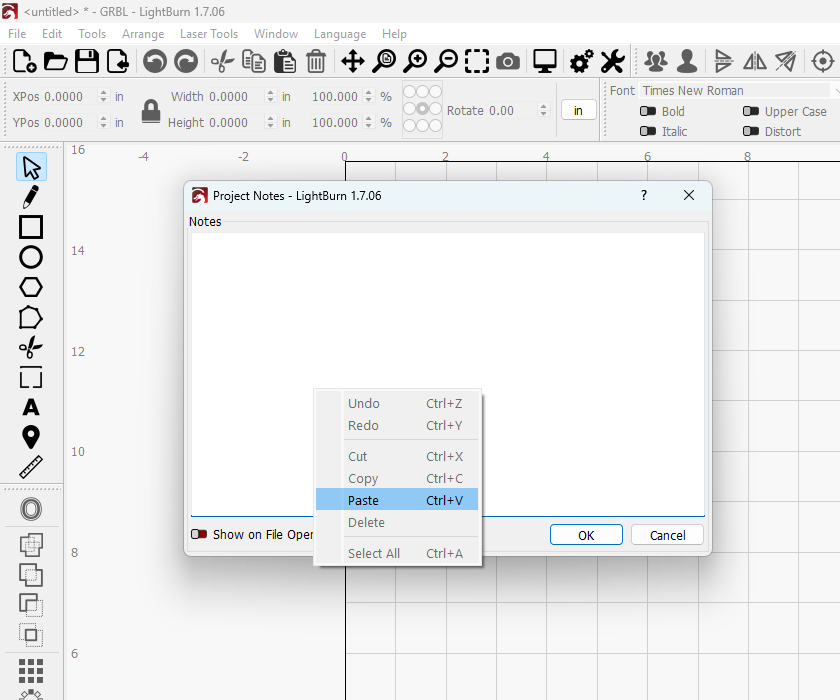
Task: Choose Select All from context menu
Action: (x=397, y=553)
